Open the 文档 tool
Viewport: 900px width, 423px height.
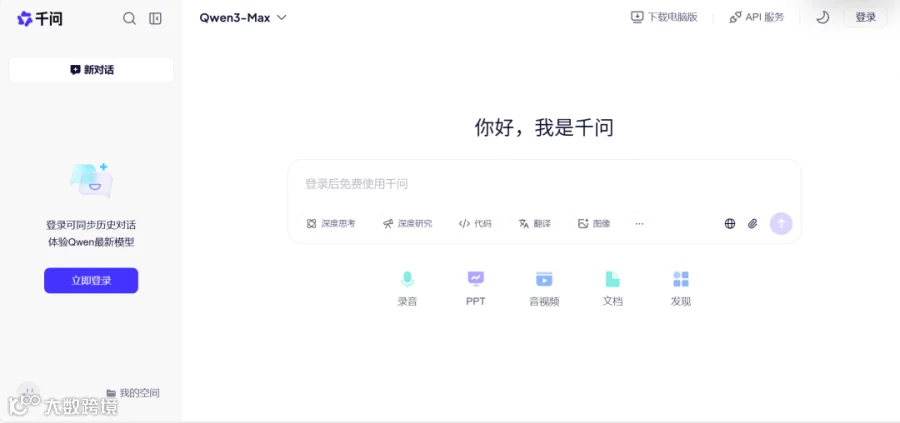[x=612, y=289]
